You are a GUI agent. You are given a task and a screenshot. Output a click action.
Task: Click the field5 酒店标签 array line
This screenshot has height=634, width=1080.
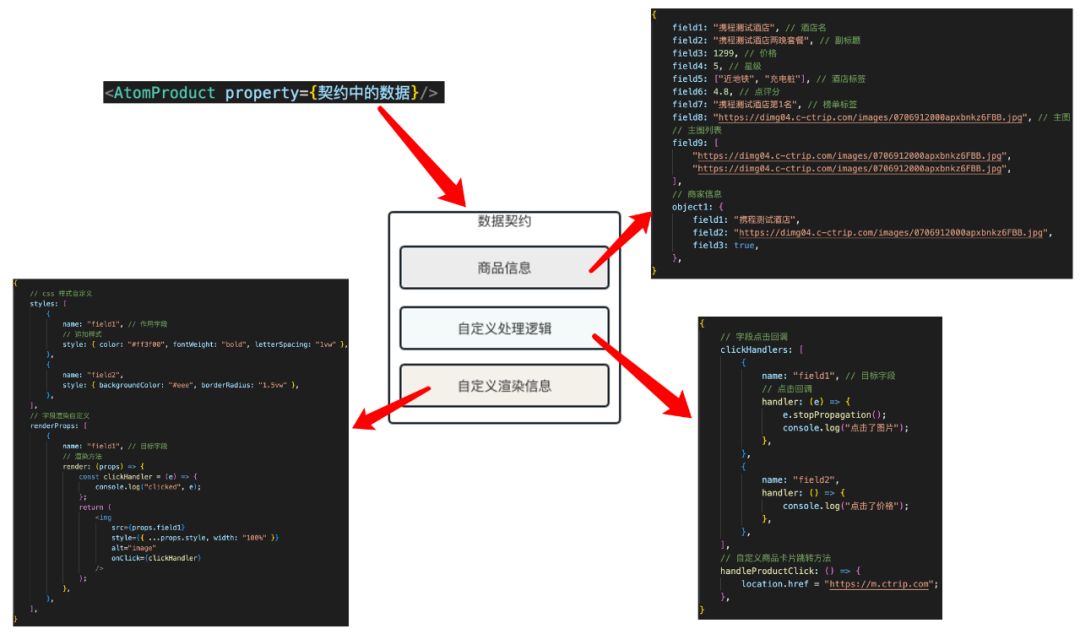point(769,79)
